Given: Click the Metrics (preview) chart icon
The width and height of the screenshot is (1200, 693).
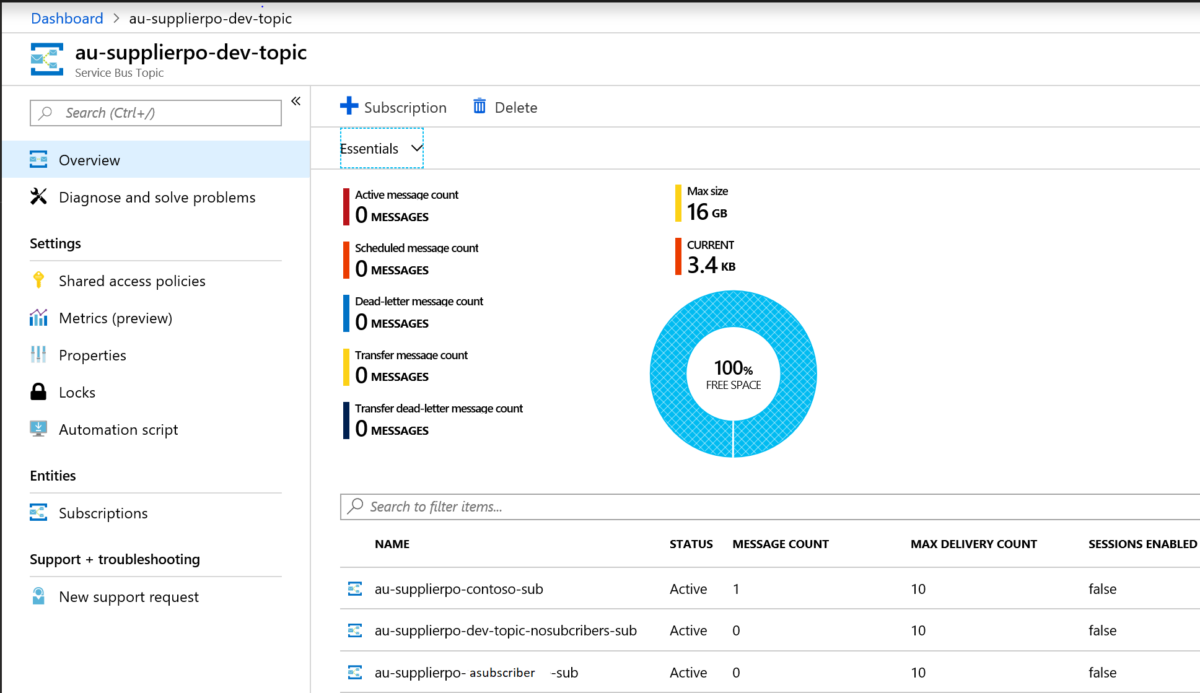Looking at the screenshot, I should click(38, 318).
